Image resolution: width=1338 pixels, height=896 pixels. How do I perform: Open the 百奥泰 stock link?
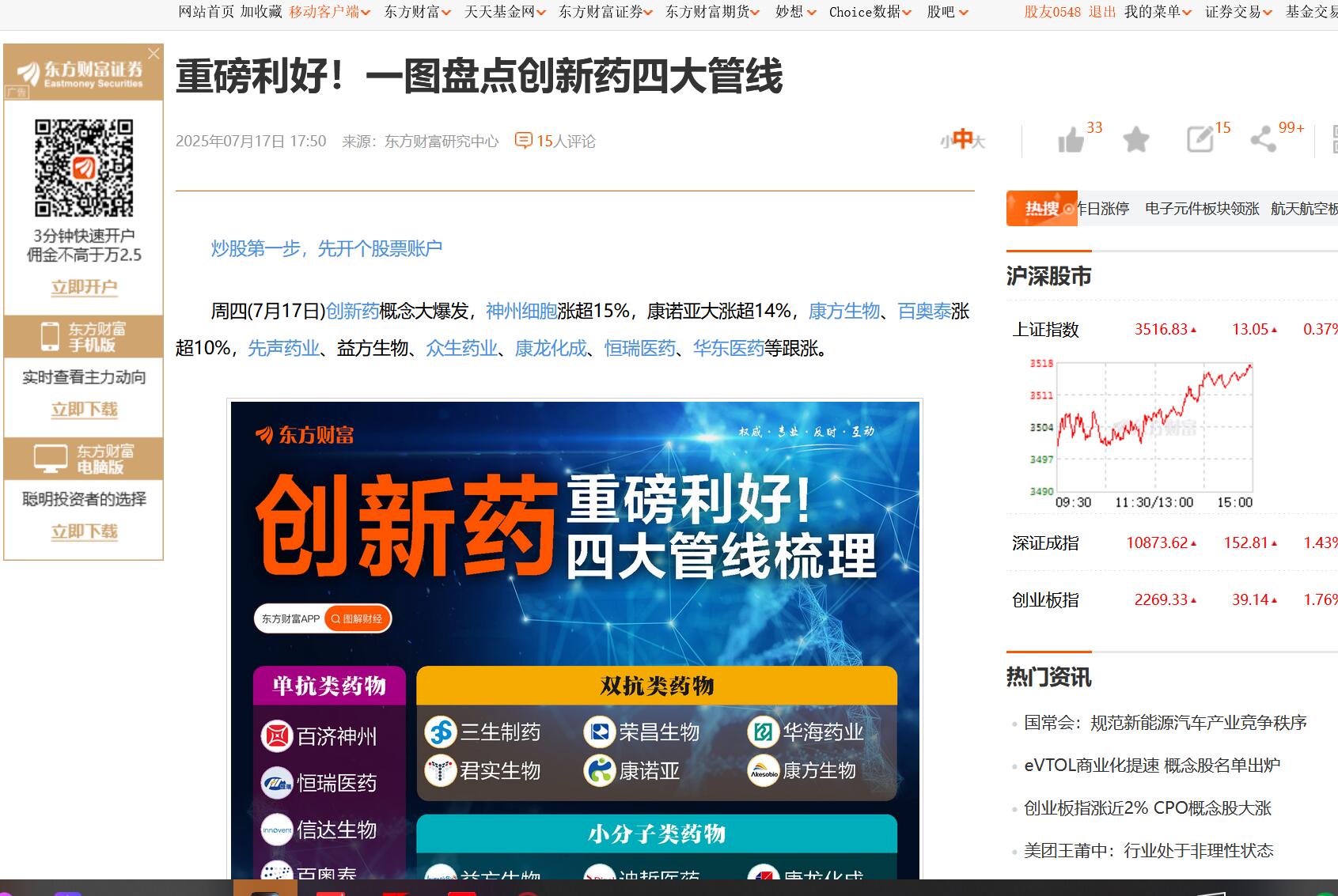click(x=924, y=311)
